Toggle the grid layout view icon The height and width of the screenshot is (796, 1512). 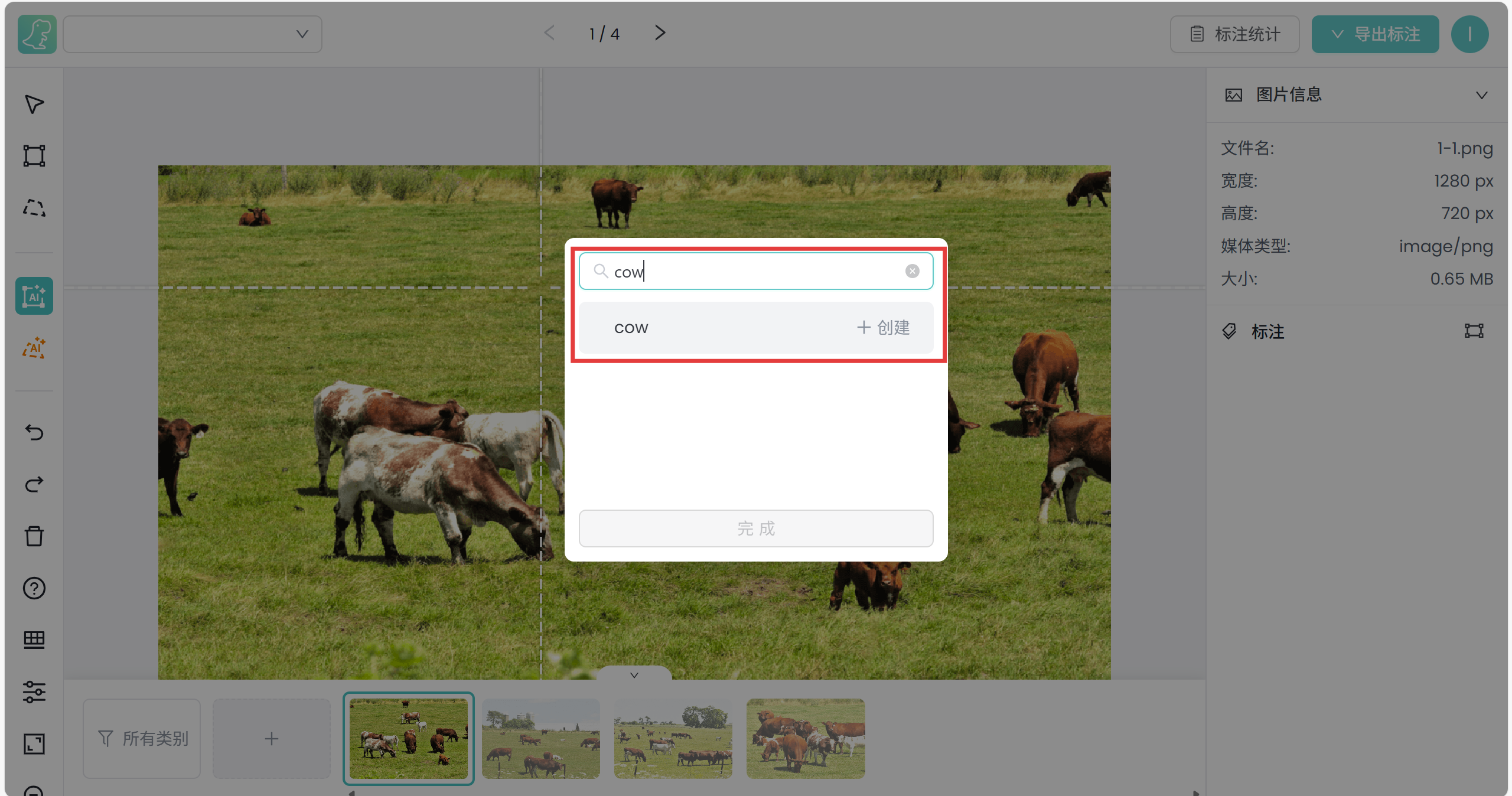pos(34,640)
